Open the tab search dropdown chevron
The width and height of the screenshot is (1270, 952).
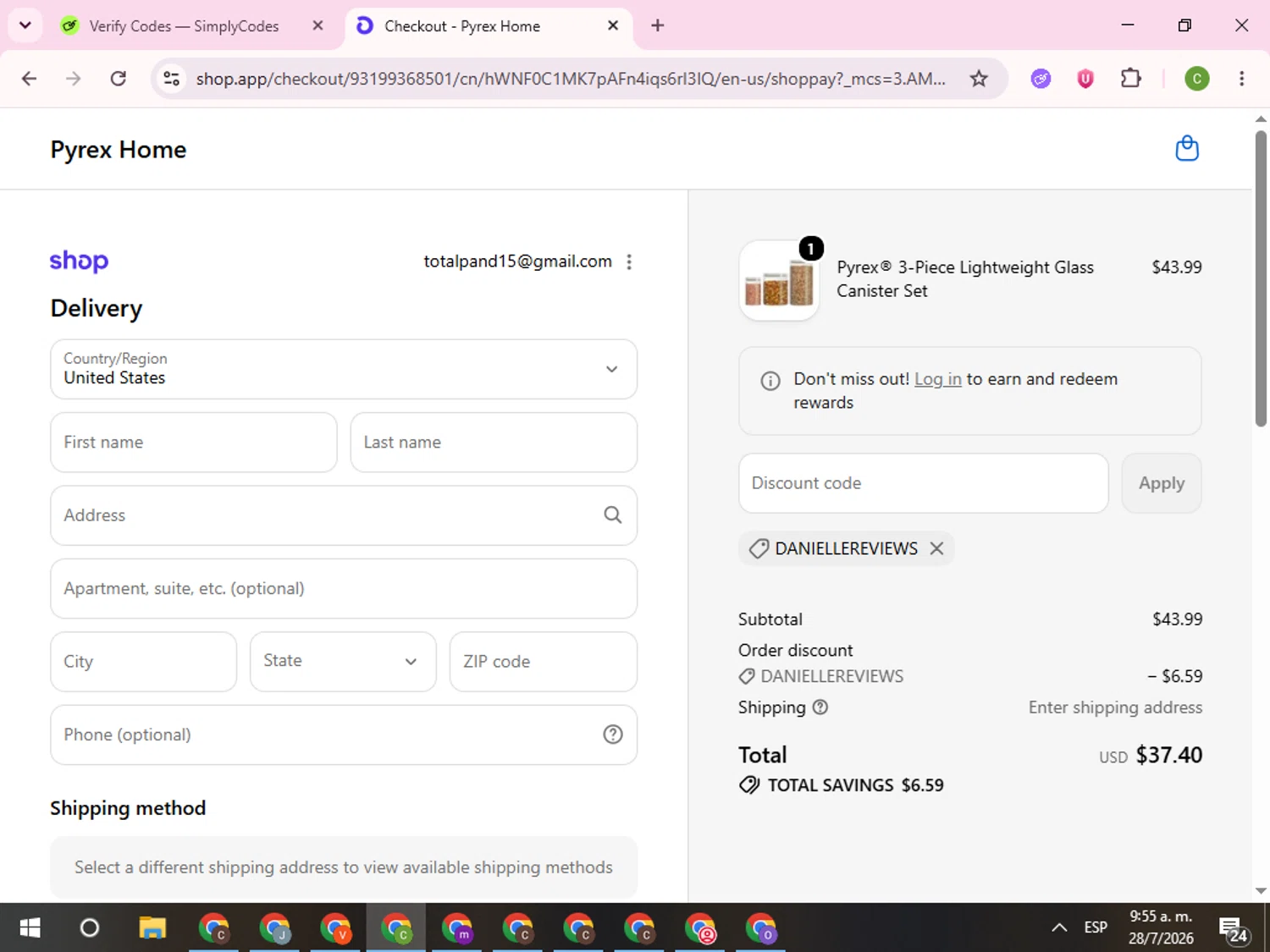(25, 25)
